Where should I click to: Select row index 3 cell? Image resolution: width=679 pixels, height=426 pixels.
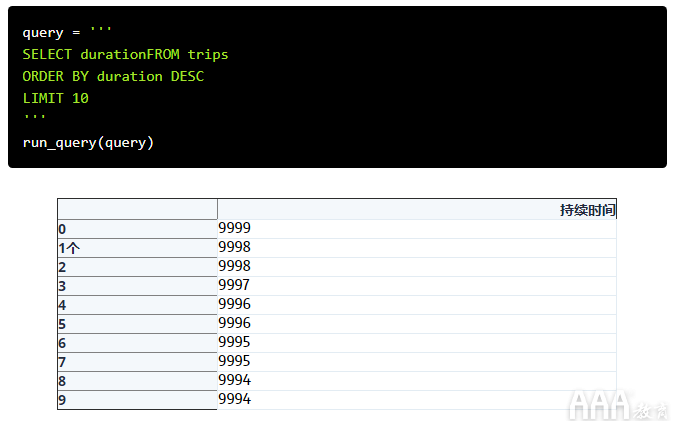63,286
